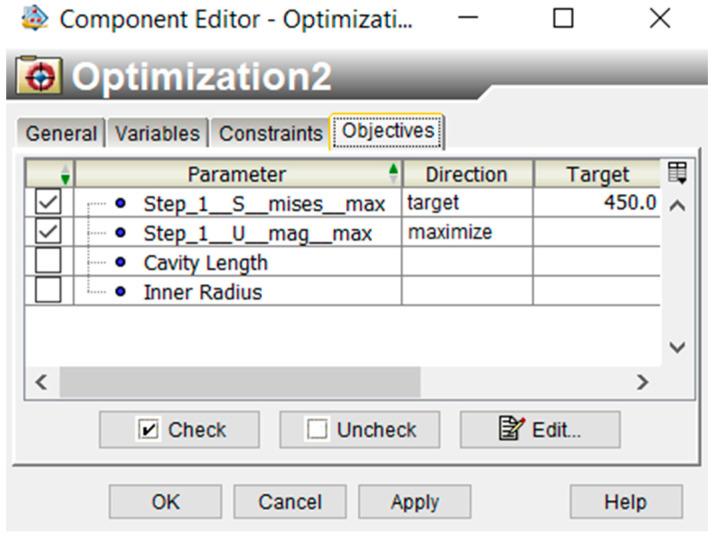Uncheck the Step_1__U__mag__max objective checkbox

(x=47, y=233)
